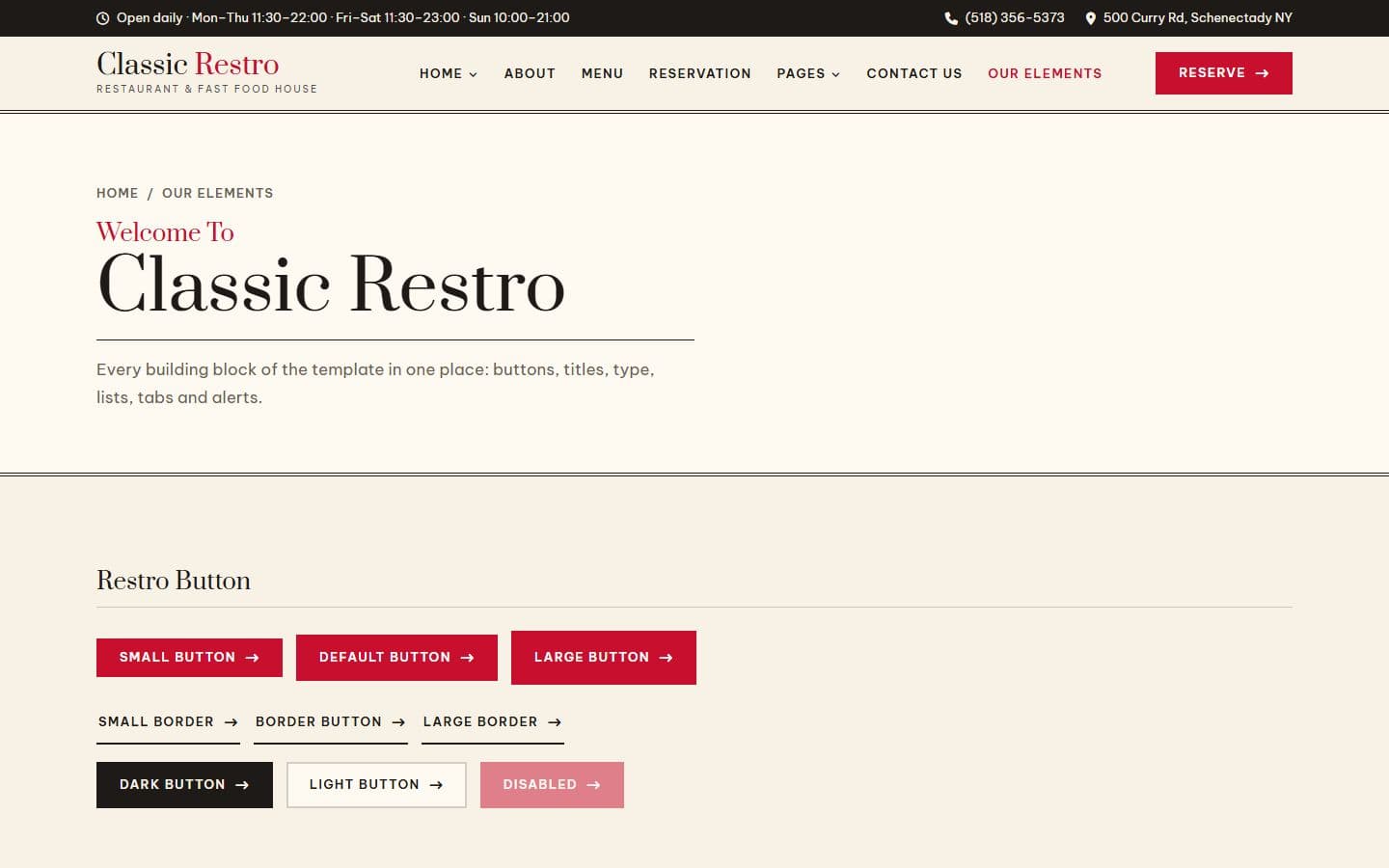Click the Pages nav label
1389x868 pixels.
click(801, 73)
